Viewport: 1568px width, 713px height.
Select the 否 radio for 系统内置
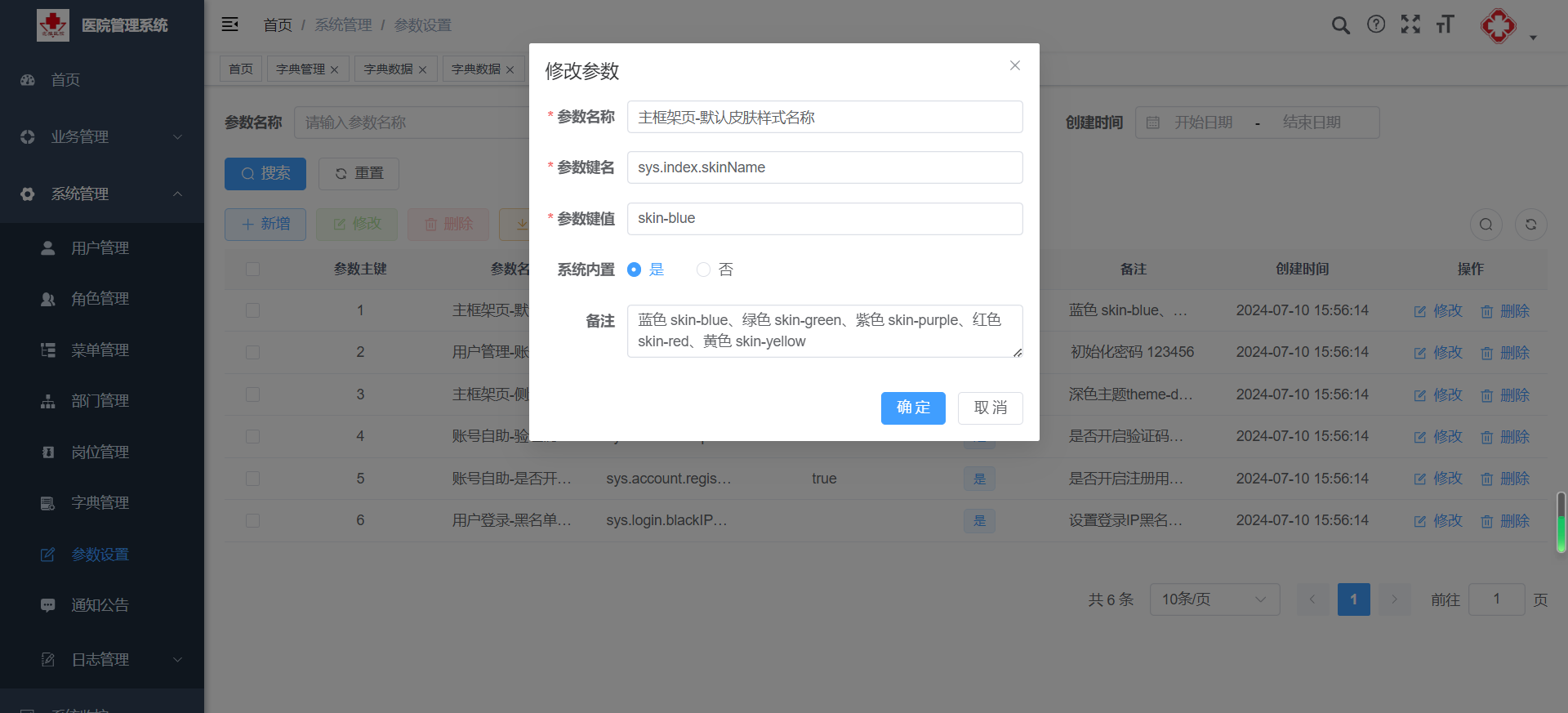click(703, 270)
